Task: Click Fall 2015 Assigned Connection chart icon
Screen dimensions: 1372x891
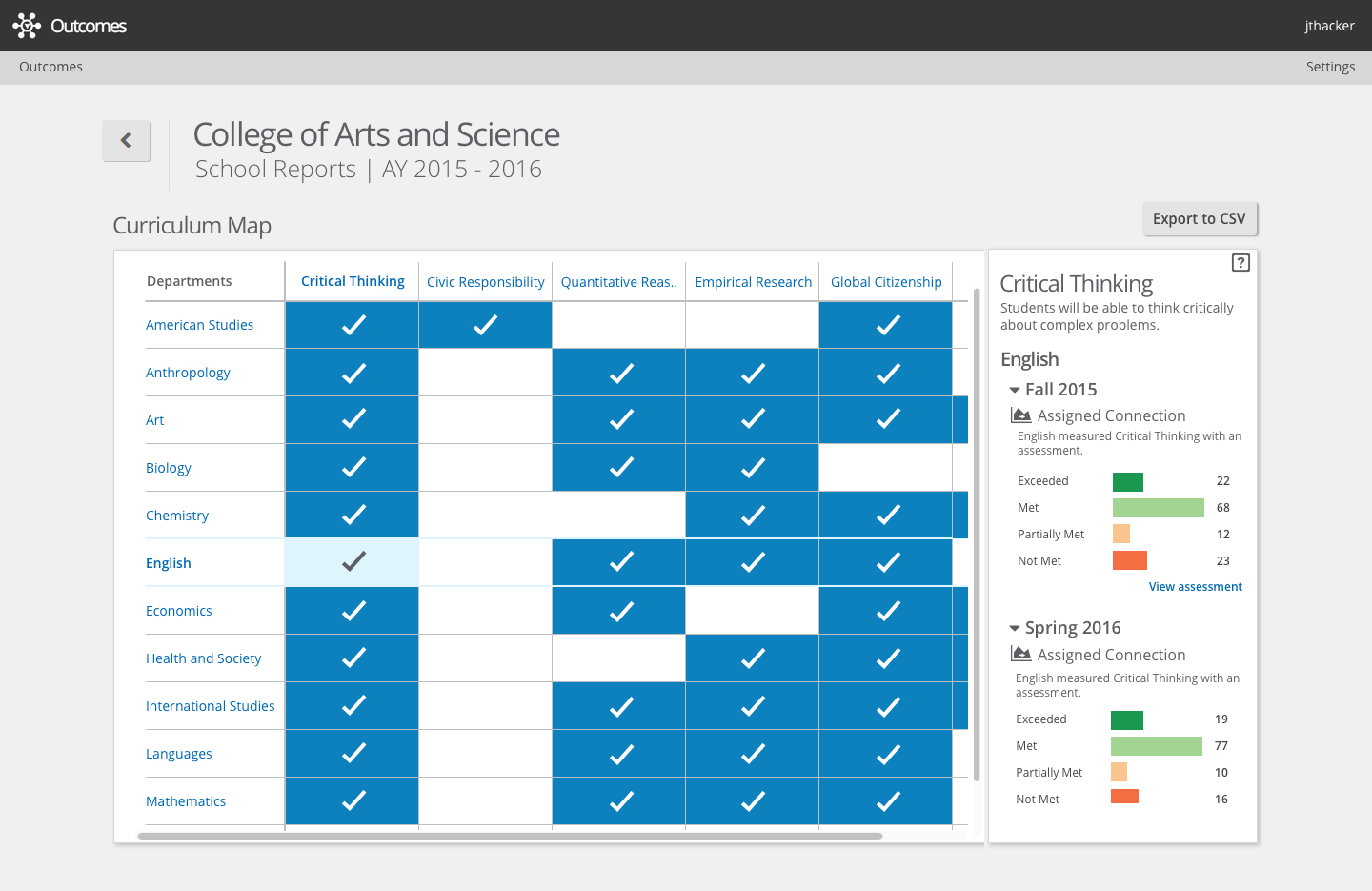Action: pyautogui.click(x=1020, y=415)
